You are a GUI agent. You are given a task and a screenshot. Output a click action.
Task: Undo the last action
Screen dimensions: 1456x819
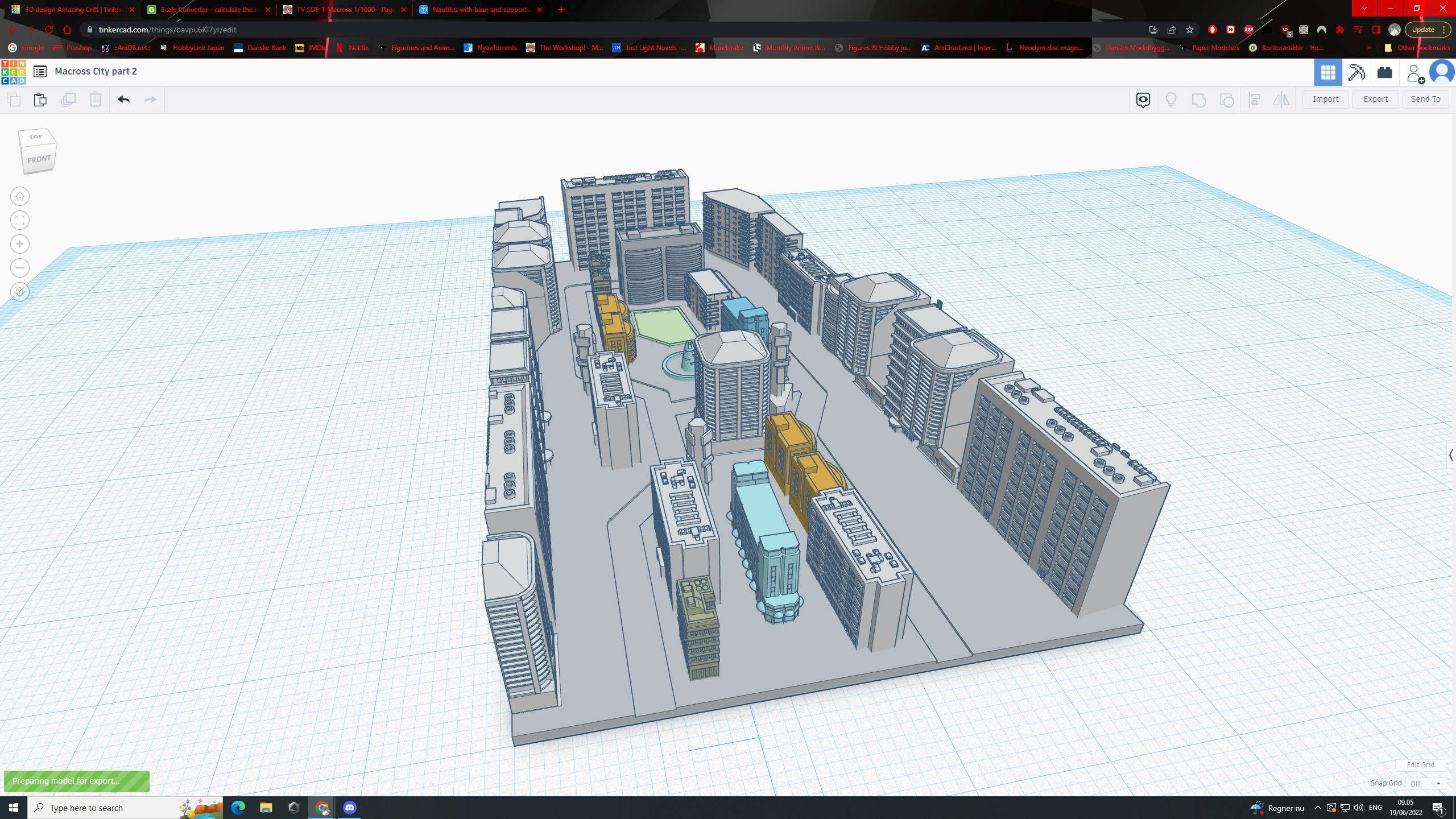(123, 100)
